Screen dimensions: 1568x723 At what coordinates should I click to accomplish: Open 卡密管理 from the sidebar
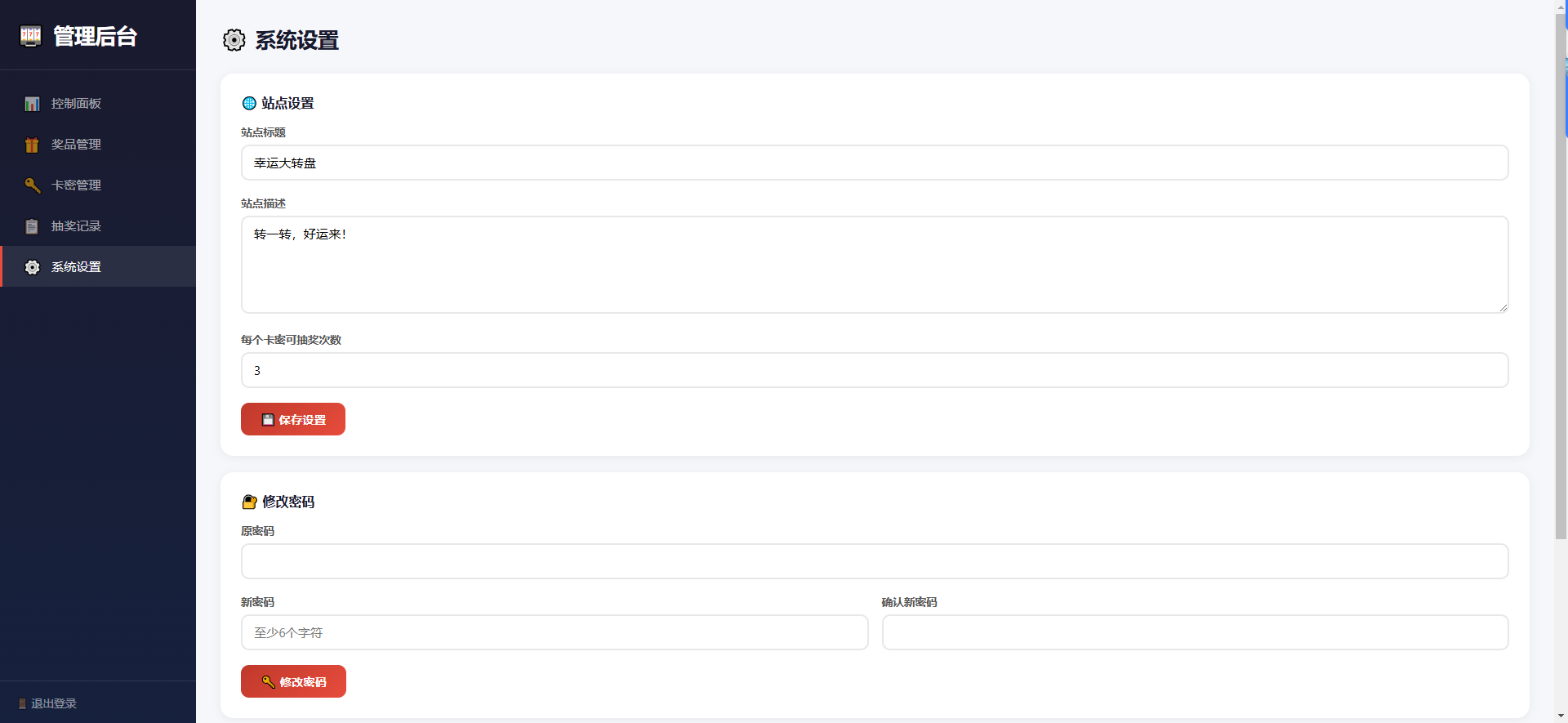(76, 185)
